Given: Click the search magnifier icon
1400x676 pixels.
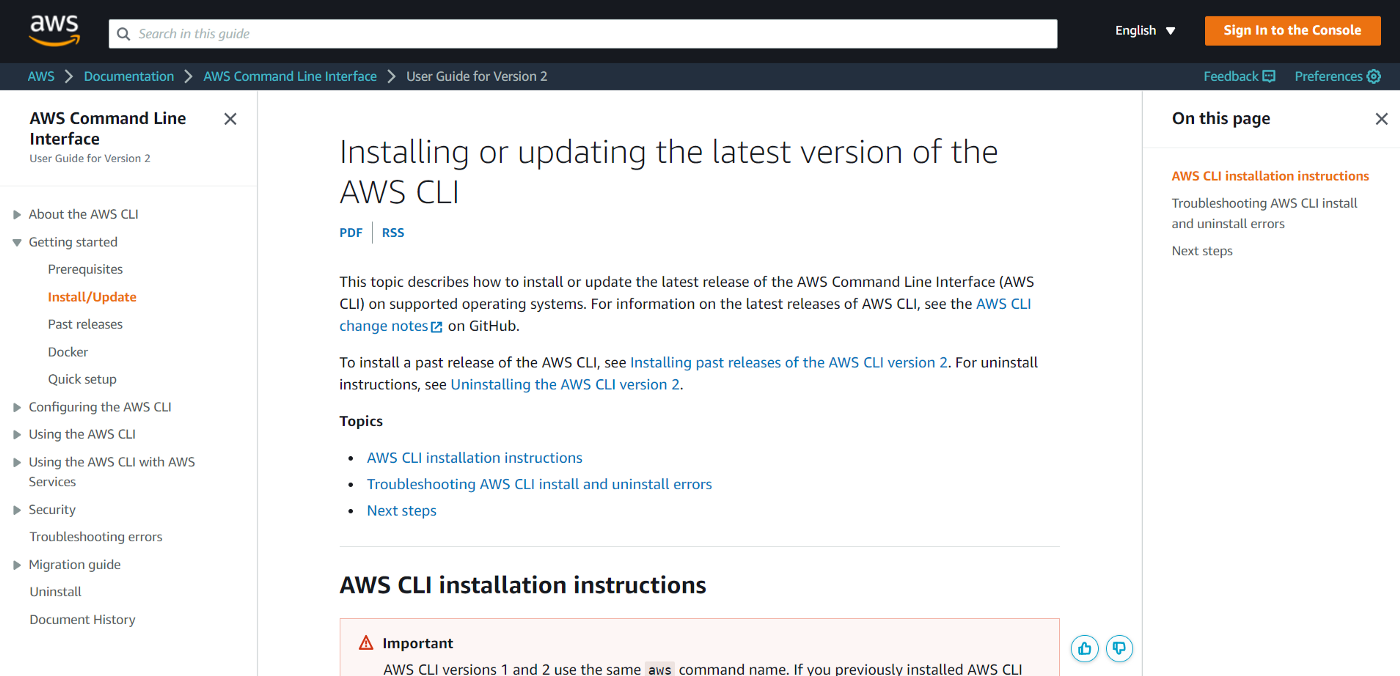Looking at the screenshot, I should click(x=123, y=33).
